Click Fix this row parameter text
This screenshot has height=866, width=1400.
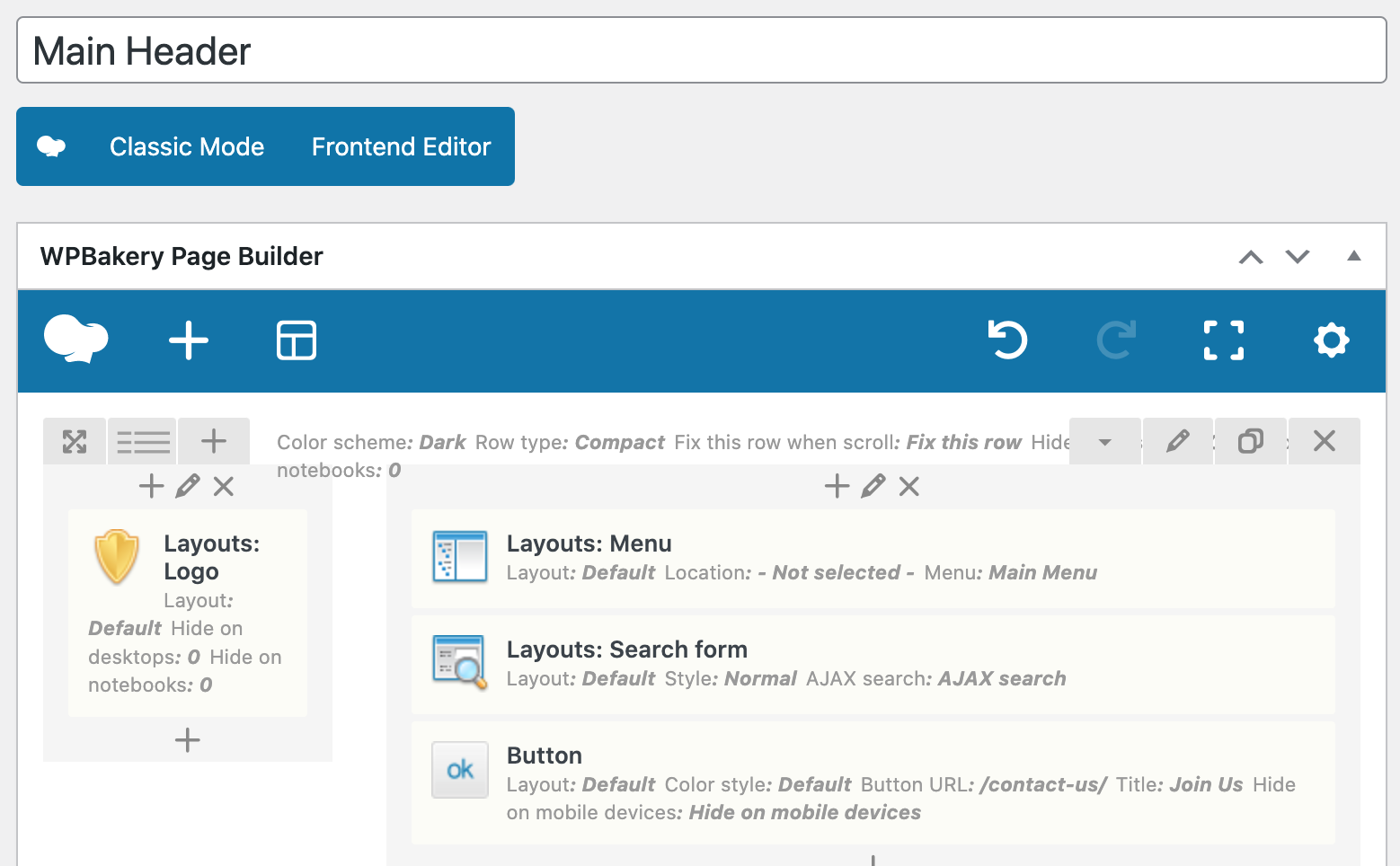tap(848, 442)
